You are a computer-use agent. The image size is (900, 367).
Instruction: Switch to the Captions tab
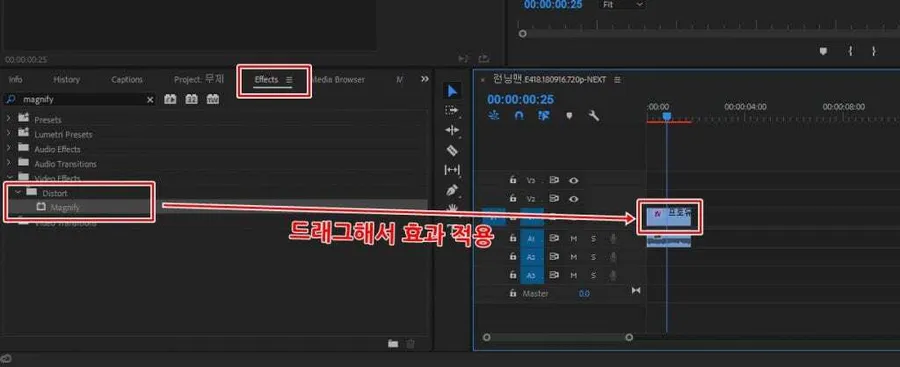point(127,79)
